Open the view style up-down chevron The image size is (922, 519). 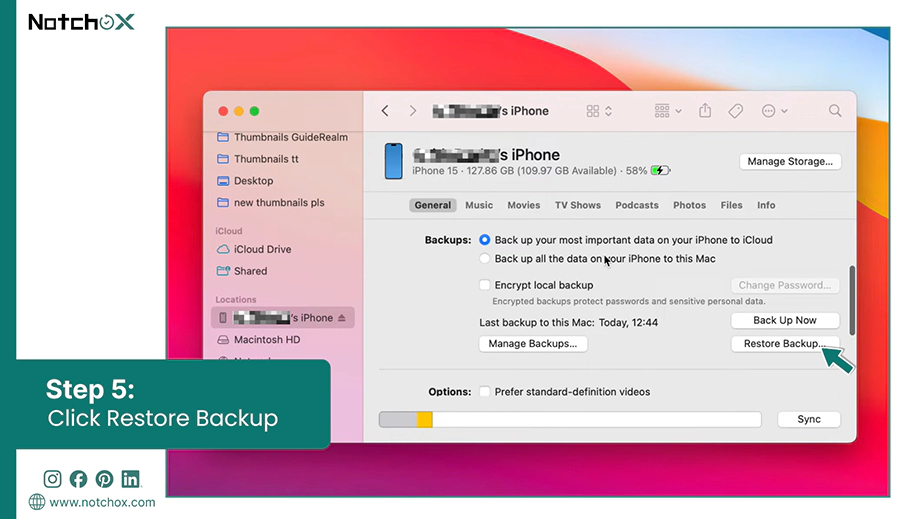[x=609, y=111]
